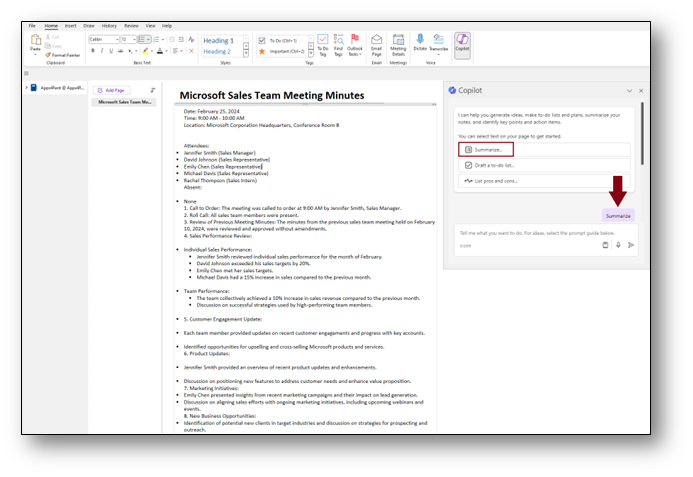
Task: Apply the Heading 2 style
Action: click(x=217, y=51)
